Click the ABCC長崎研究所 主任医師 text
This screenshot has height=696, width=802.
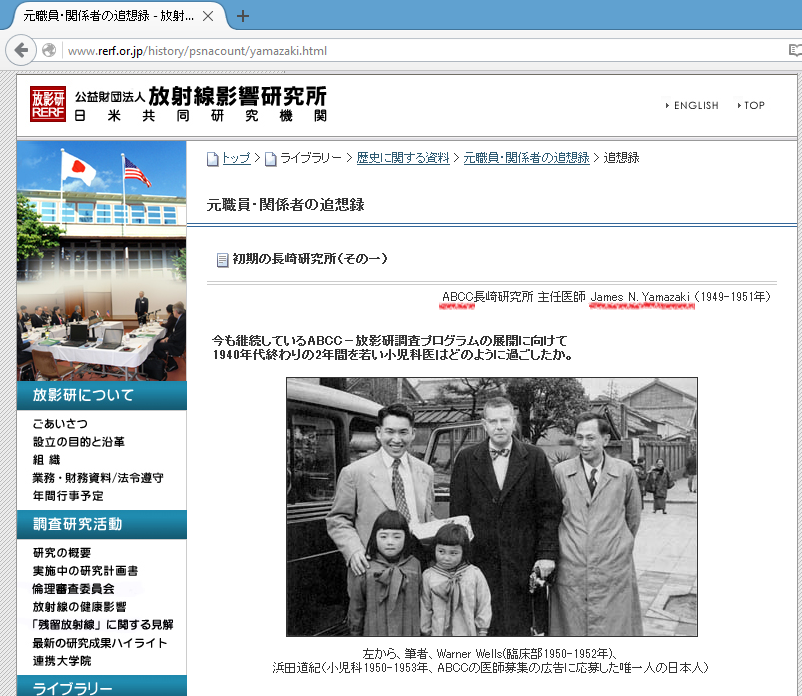[x=514, y=297]
